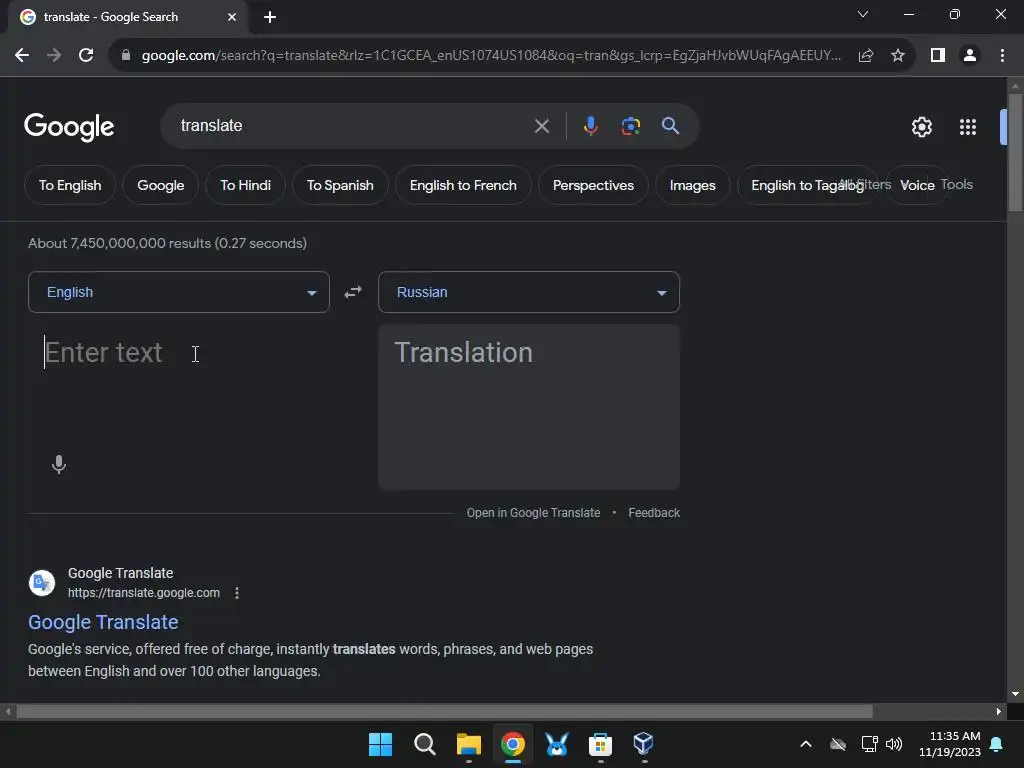Open the Google apps grid
Image resolution: width=1024 pixels, height=768 pixels.
coord(968,127)
